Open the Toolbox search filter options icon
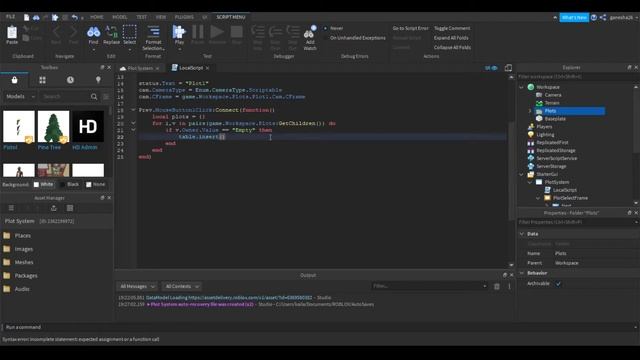The height and width of the screenshot is (360, 640). [x=106, y=97]
